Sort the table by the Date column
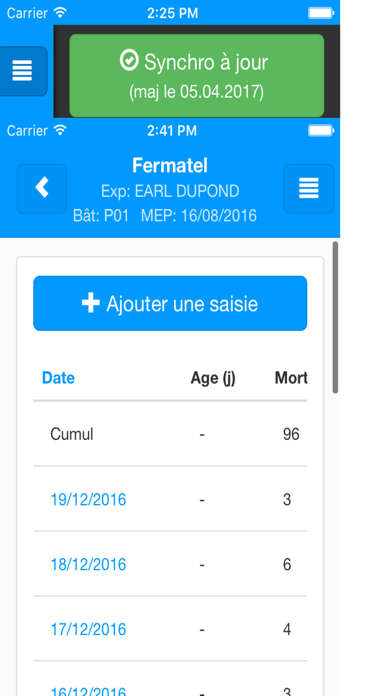Image resolution: width=392 pixels, height=696 pixels. point(58,378)
